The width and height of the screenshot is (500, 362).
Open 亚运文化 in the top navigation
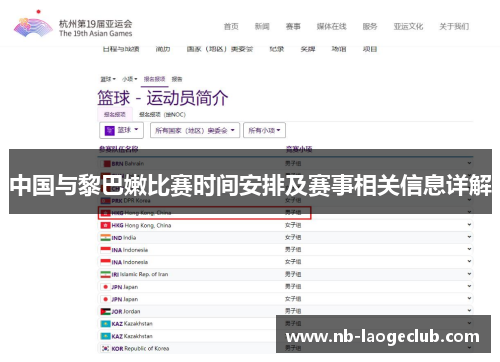(408, 26)
